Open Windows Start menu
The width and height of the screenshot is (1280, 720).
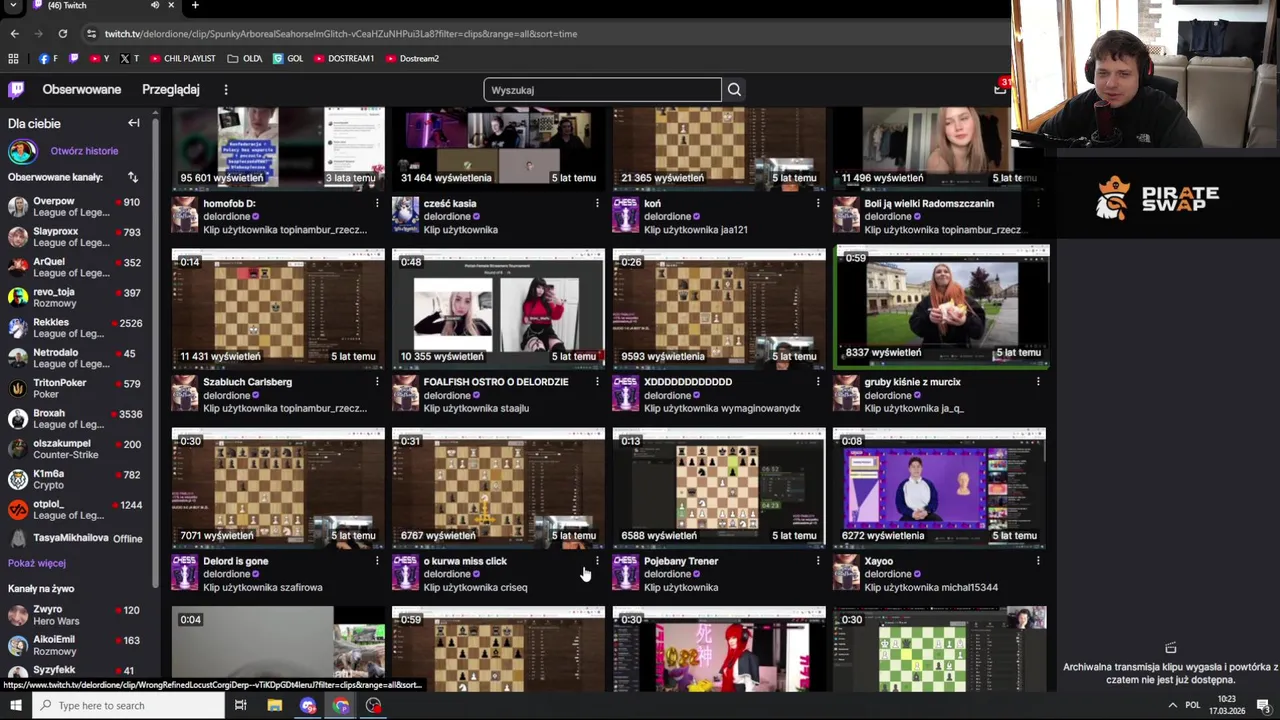point(15,706)
